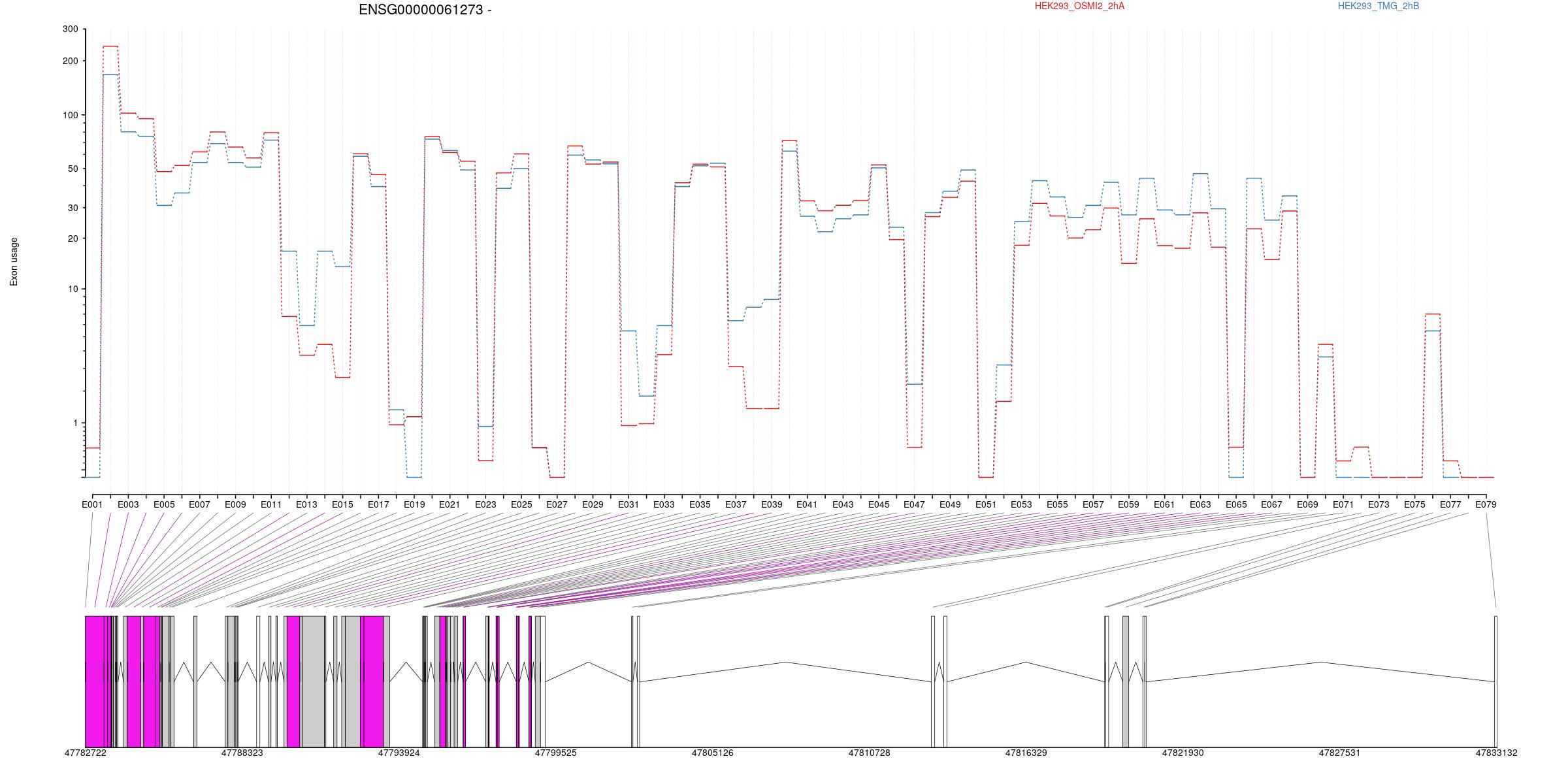Click genomic coordinate 47805126
This screenshot has width=1568, height=784.
pyautogui.click(x=713, y=753)
